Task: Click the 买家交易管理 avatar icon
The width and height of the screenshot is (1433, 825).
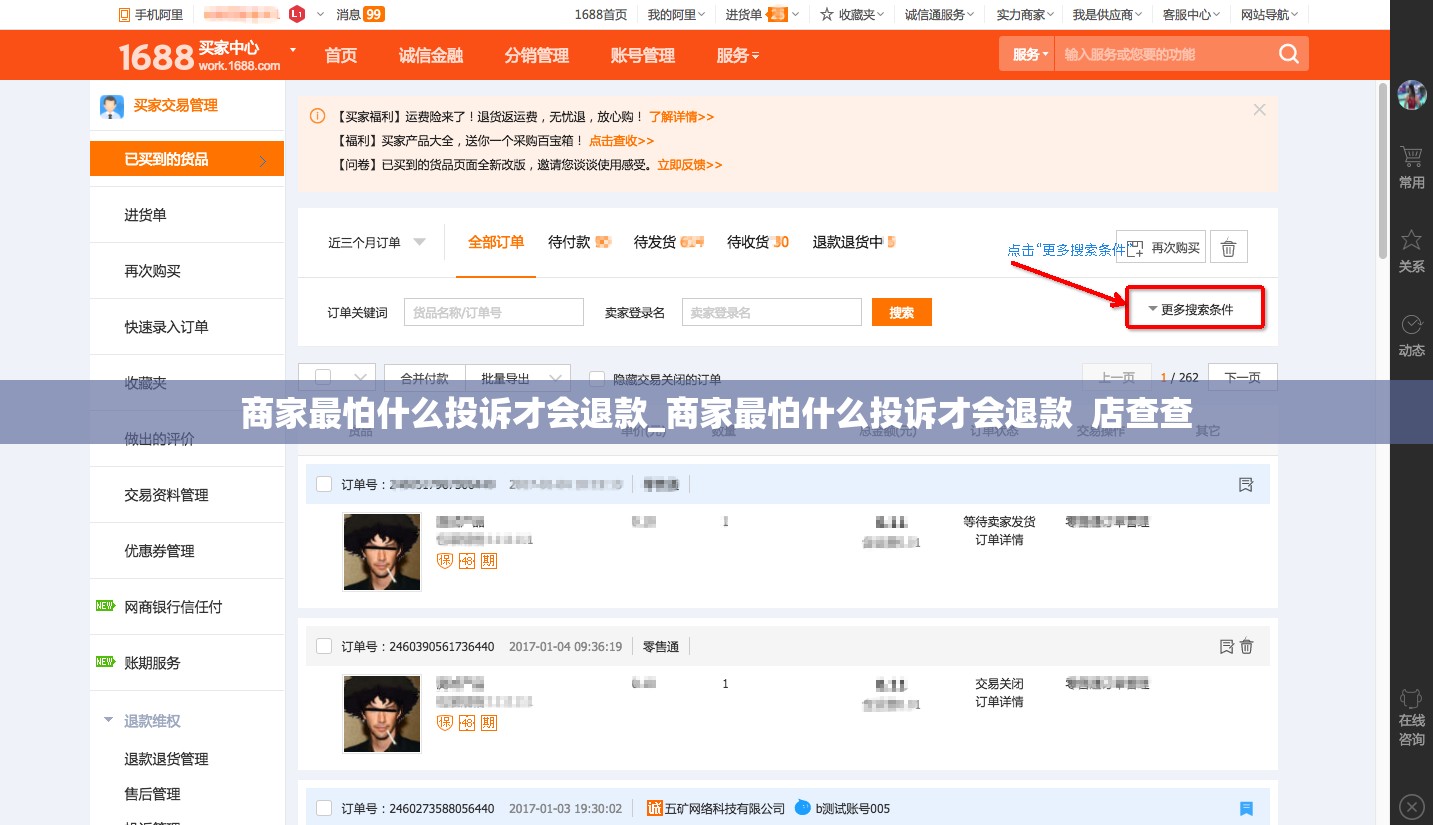Action: [x=111, y=106]
